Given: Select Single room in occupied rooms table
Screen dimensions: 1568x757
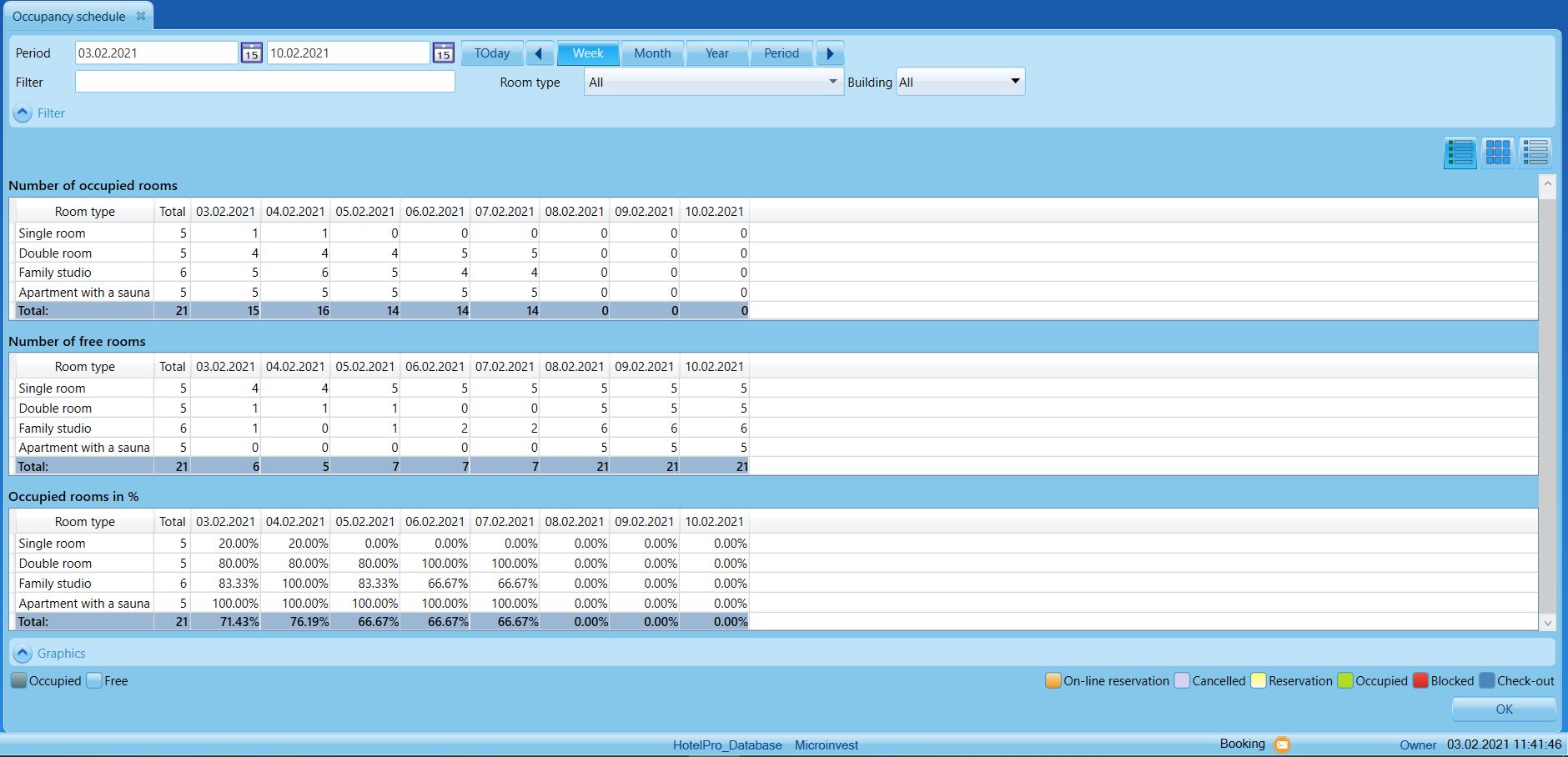Looking at the screenshot, I should click(x=52, y=233).
